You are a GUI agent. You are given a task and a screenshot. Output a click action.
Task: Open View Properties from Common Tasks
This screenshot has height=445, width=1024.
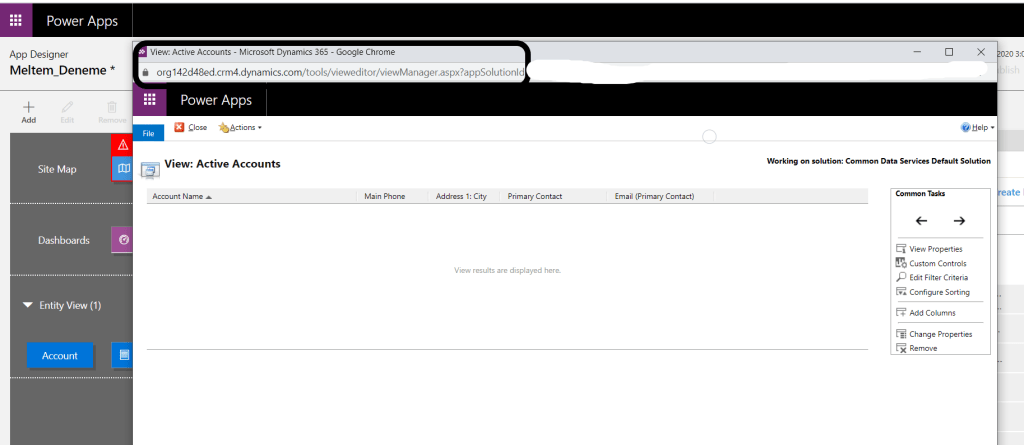click(x=935, y=249)
